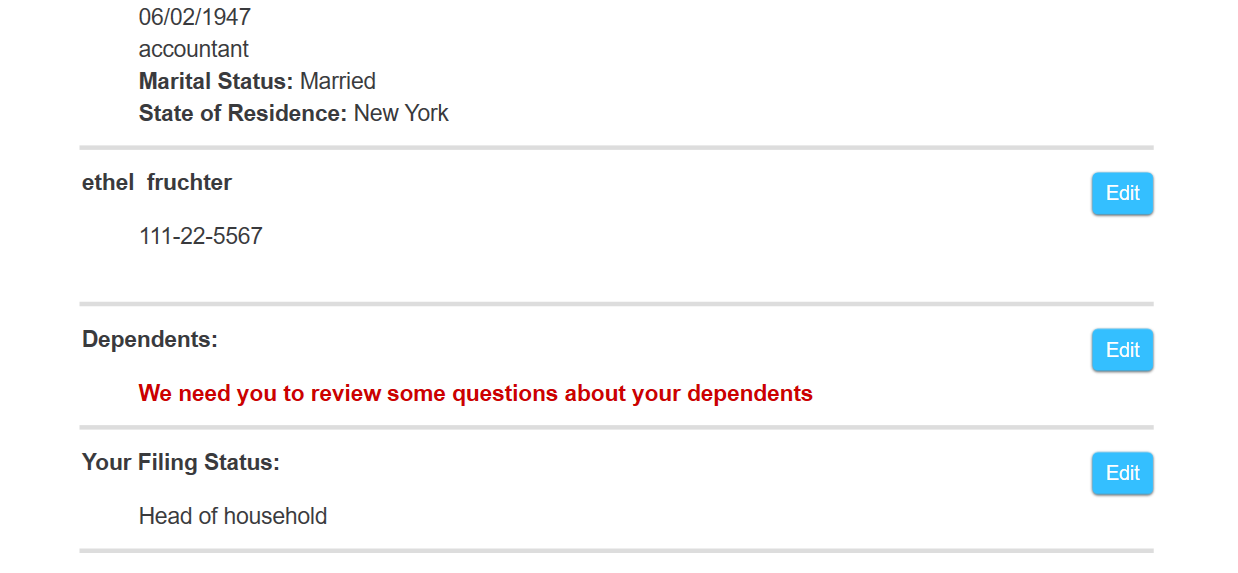Edit the Your Filing Status section
The image size is (1238, 573).
point(1122,473)
